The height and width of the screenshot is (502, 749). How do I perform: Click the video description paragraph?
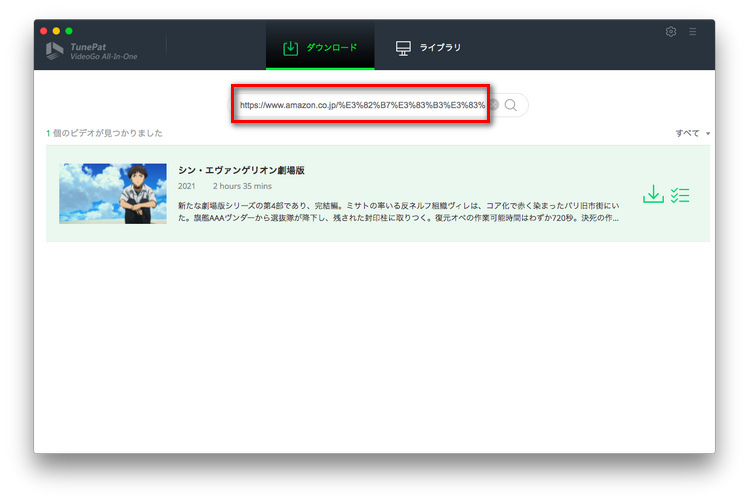(398, 212)
